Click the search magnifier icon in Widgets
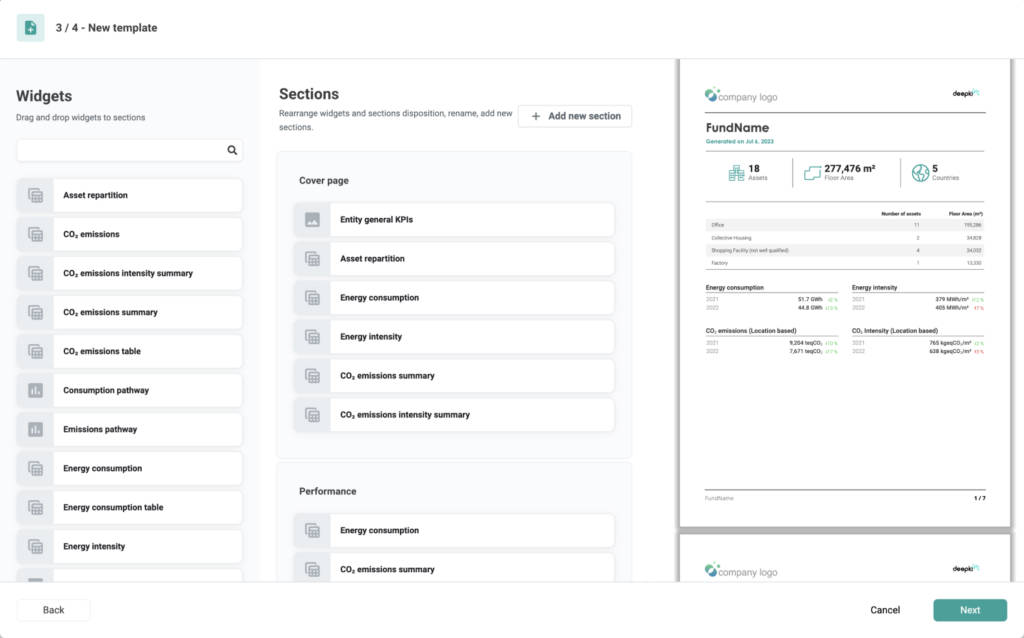The image size is (1024, 638). tap(232, 150)
